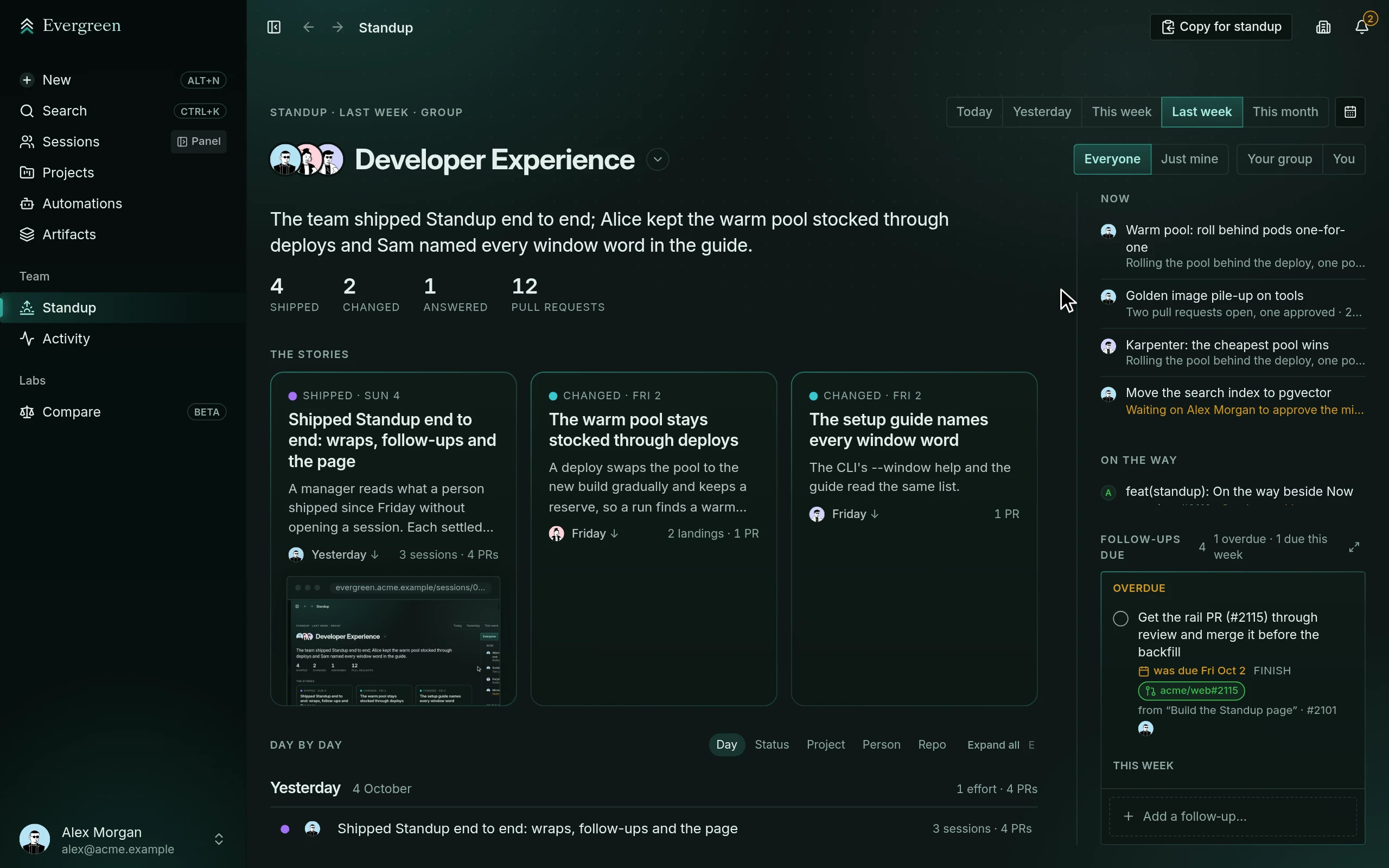Open Move the search index to pgvector
Screen dimensions: 1389x868
click(1232, 401)
